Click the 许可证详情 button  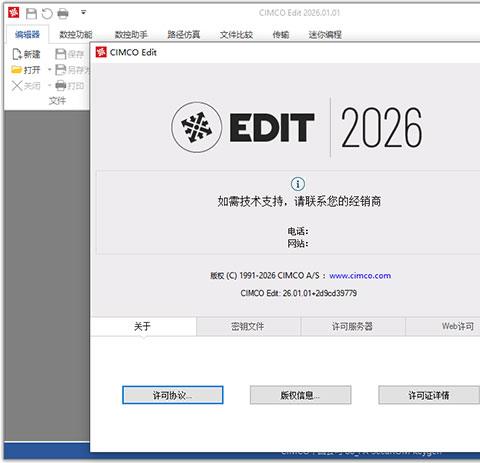point(429,395)
